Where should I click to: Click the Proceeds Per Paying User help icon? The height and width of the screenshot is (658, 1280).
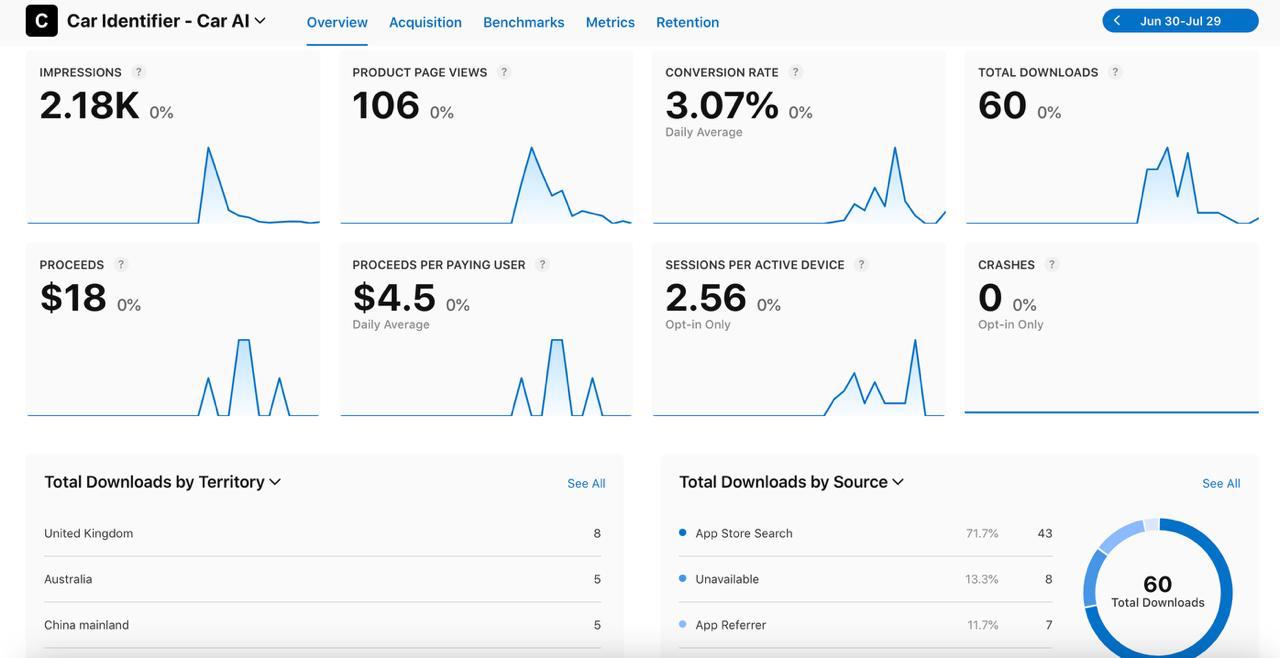click(542, 264)
